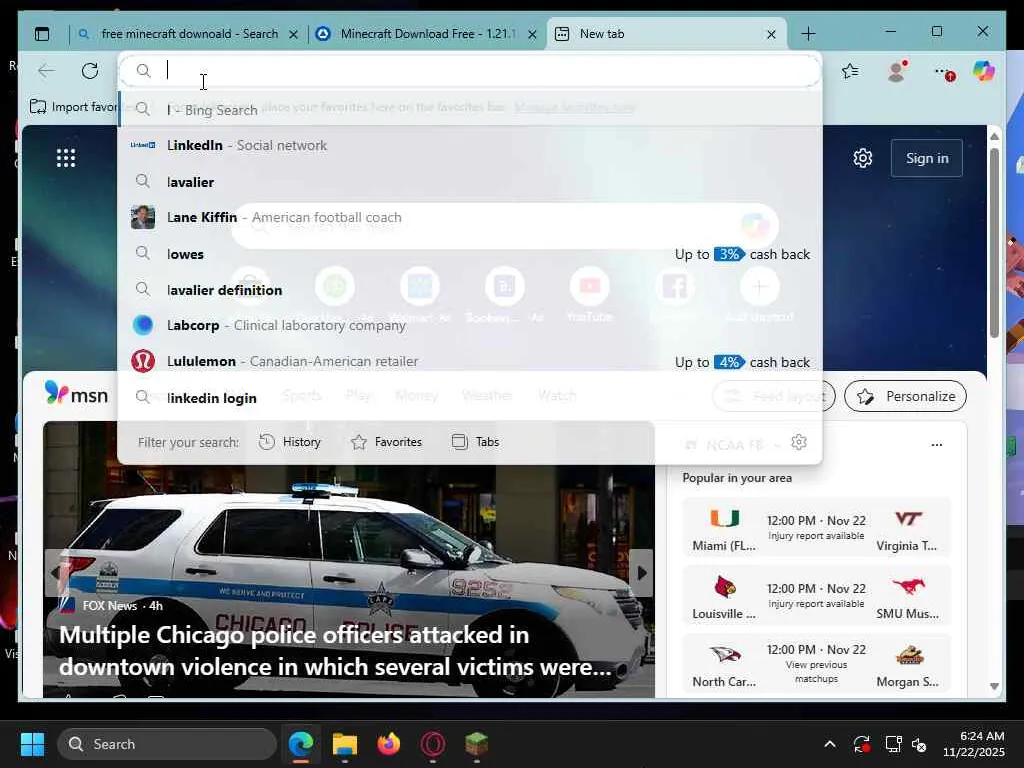Click the page vertical scrollbar thumb
Image resolution: width=1024 pixels, height=768 pixels.
point(994,243)
